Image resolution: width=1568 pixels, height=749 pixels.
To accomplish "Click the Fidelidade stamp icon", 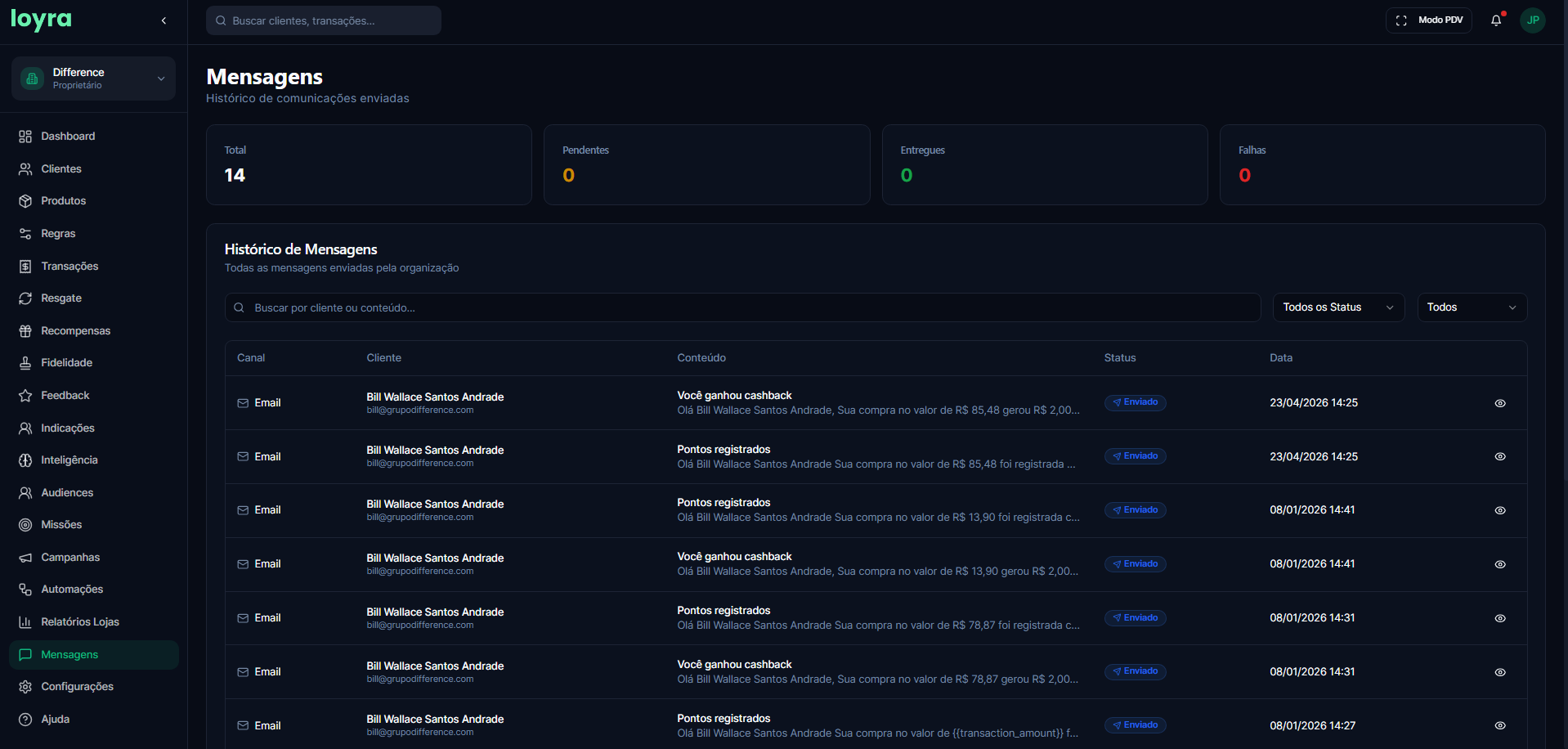I will pos(25,363).
